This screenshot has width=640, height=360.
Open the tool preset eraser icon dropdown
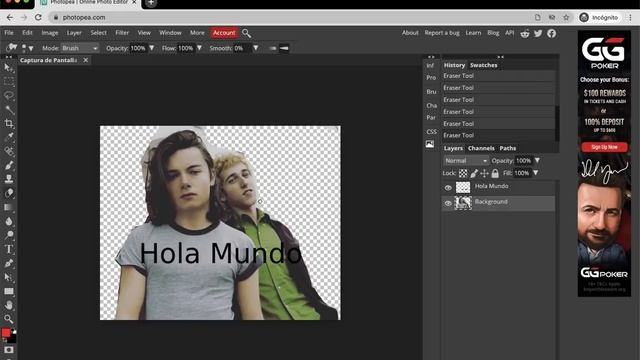tap(12, 48)
